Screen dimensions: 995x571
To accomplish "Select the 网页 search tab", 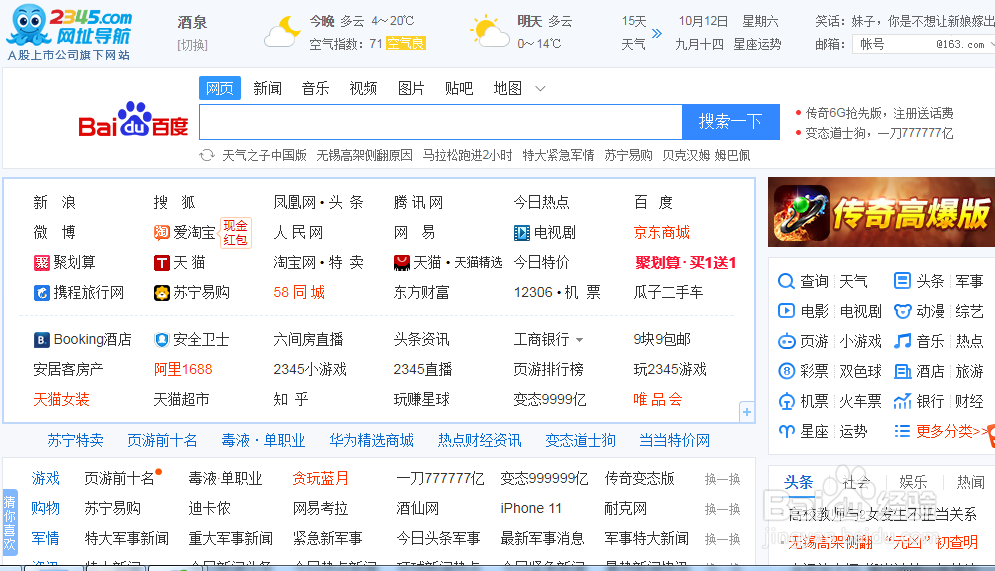I will click(x=220, y=88).
